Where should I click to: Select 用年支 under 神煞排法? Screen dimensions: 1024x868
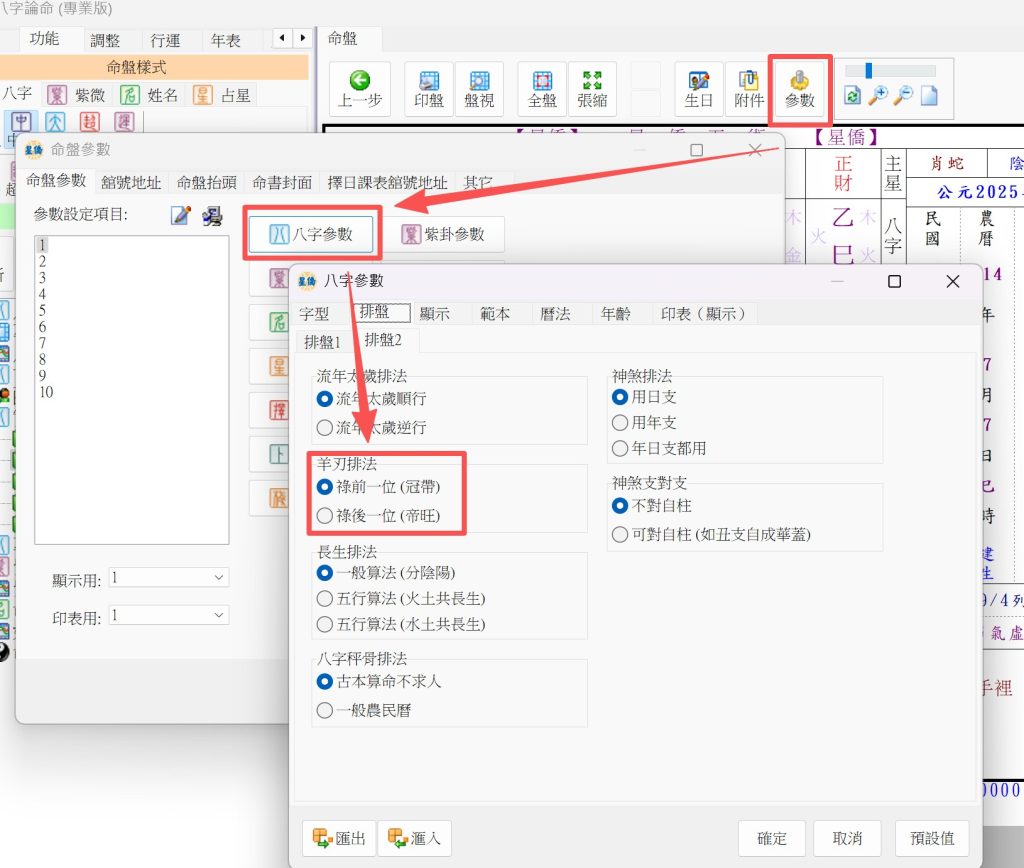[620, 423]
